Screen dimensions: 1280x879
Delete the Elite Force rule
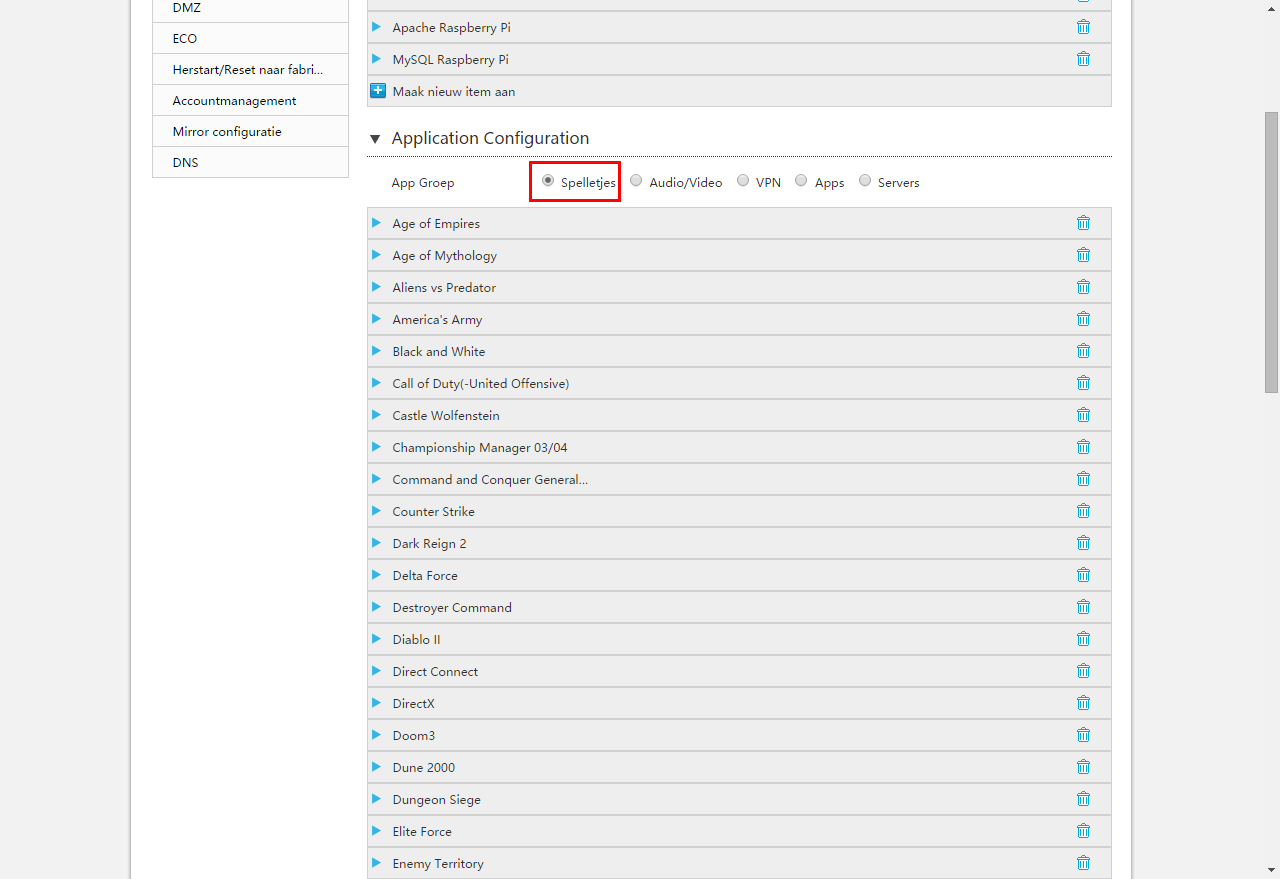1083,831
